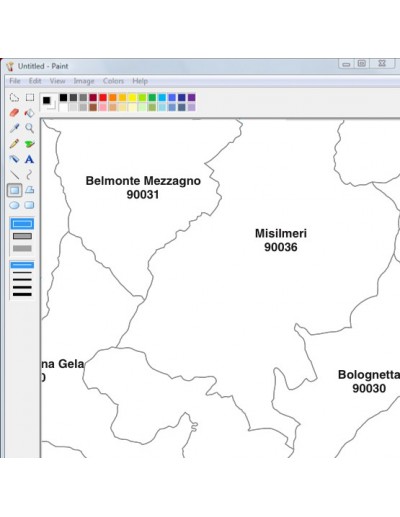The height and width of the screenshot is (517, 400).
Task: Select the Rounded Rectangle tool
Action: pyautogui.click(x=30, y=205)
